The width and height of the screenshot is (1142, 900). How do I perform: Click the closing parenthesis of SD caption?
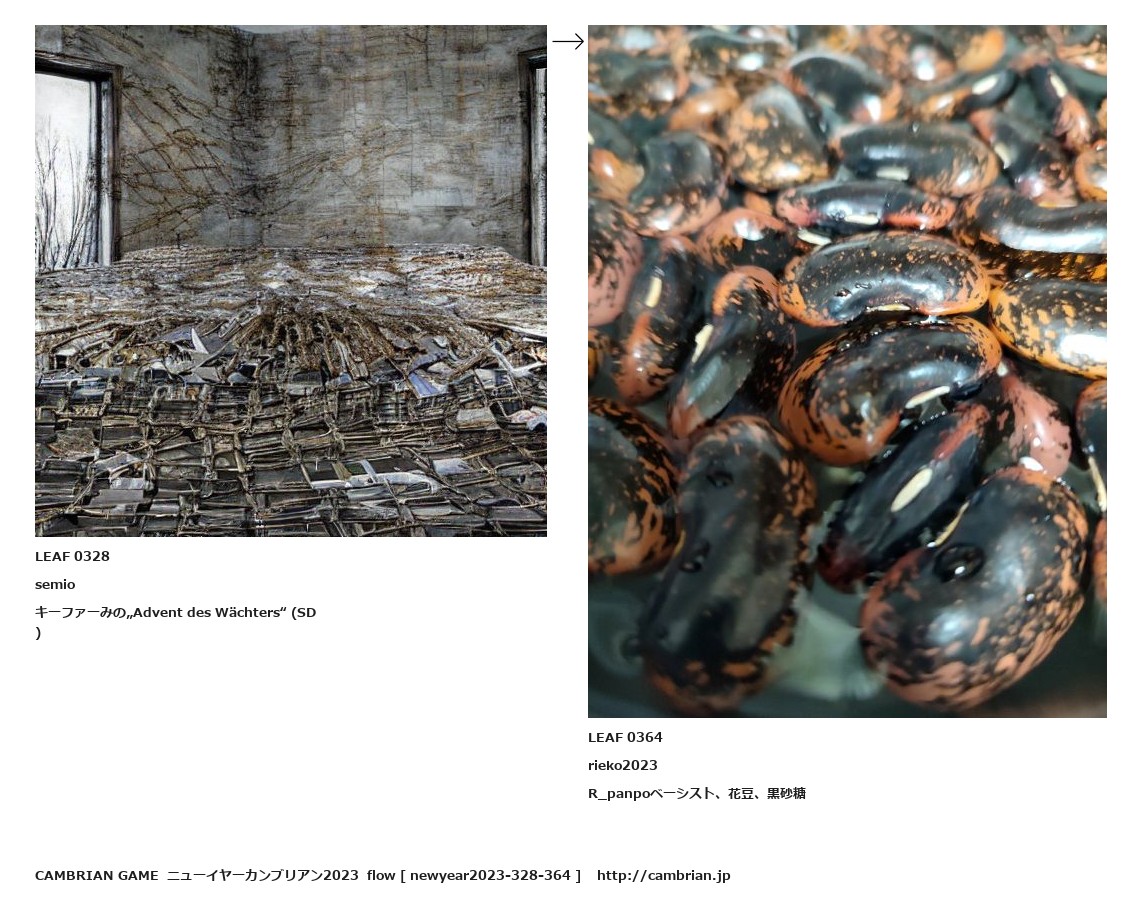point(38,633)
